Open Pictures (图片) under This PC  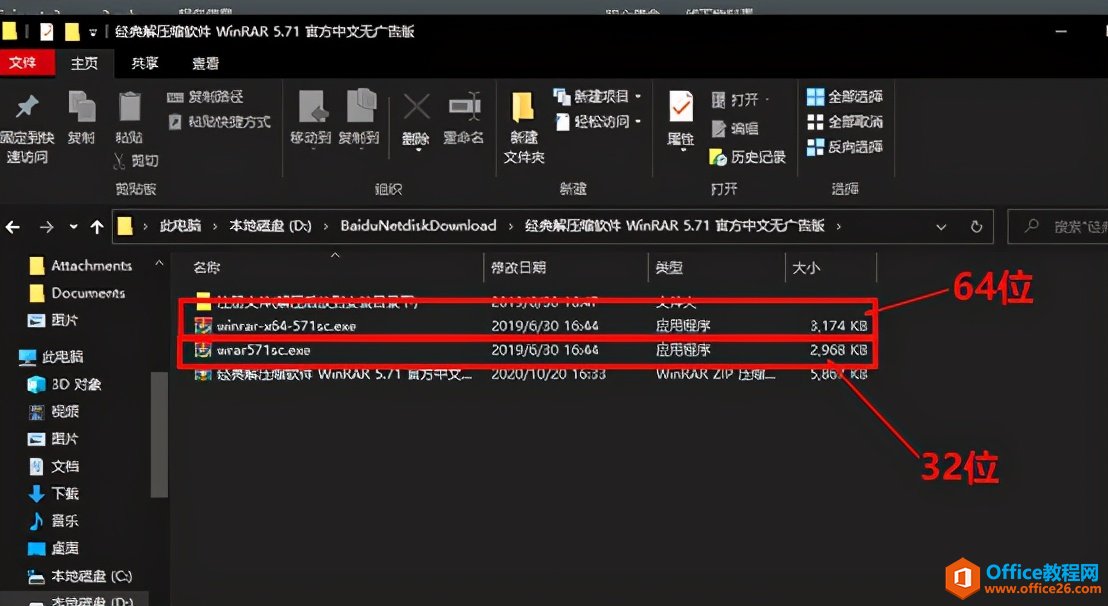pos(54,439)
